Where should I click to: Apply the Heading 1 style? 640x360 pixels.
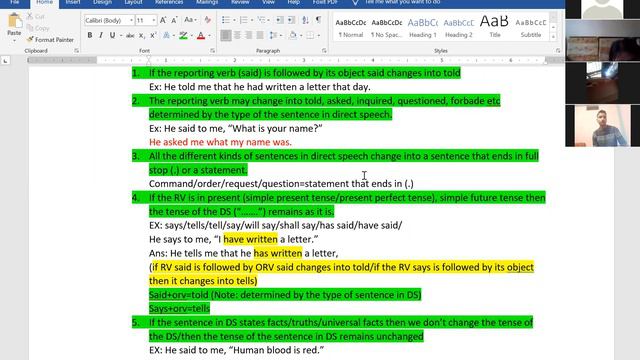[x=423, y=28]
